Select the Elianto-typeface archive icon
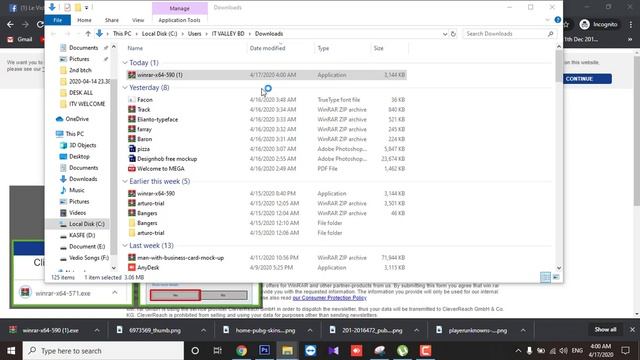The width and height of the screenshot is (640, 360). click(132, 119)
